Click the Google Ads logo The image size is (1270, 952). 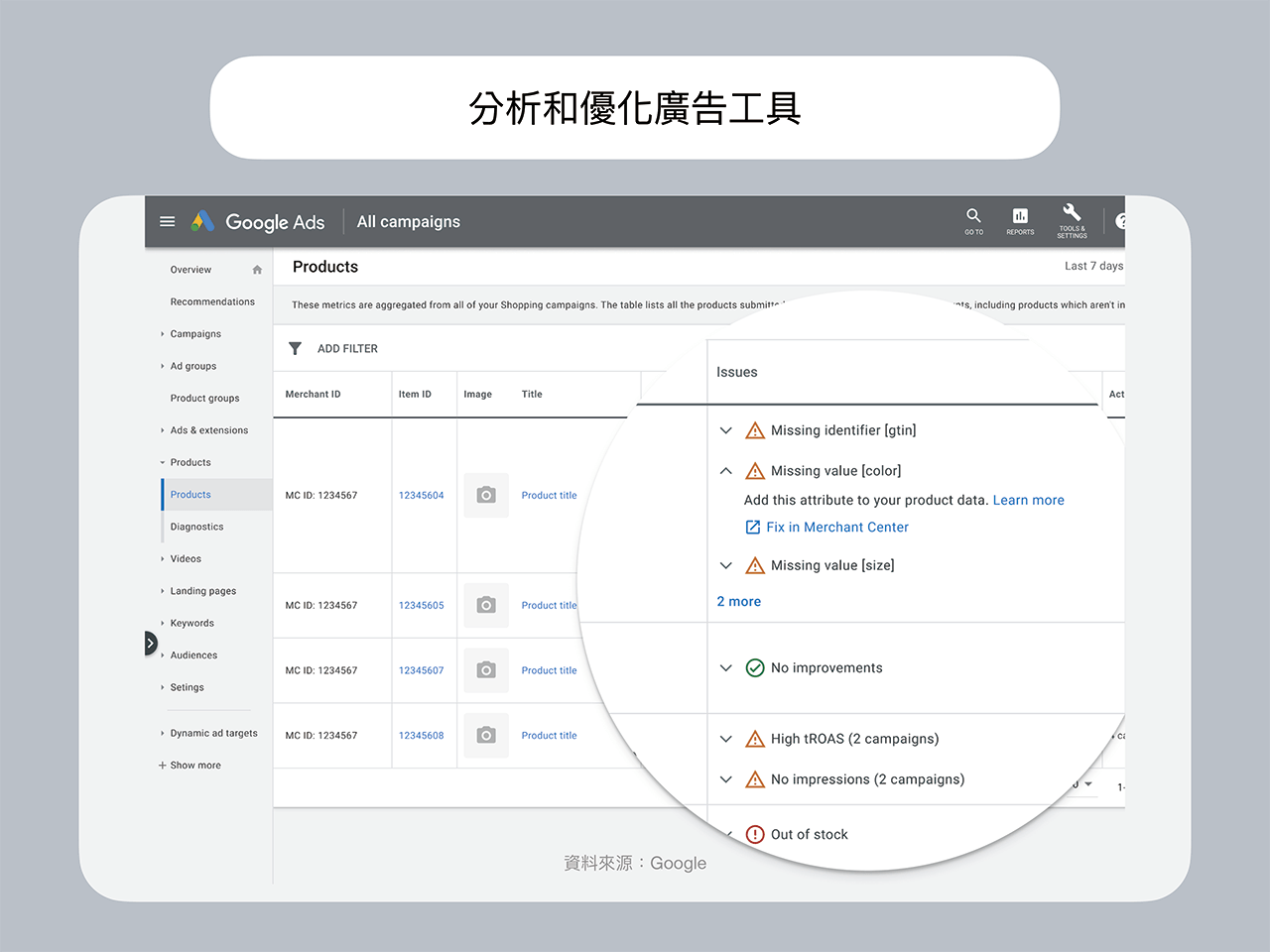pos(259,222)
